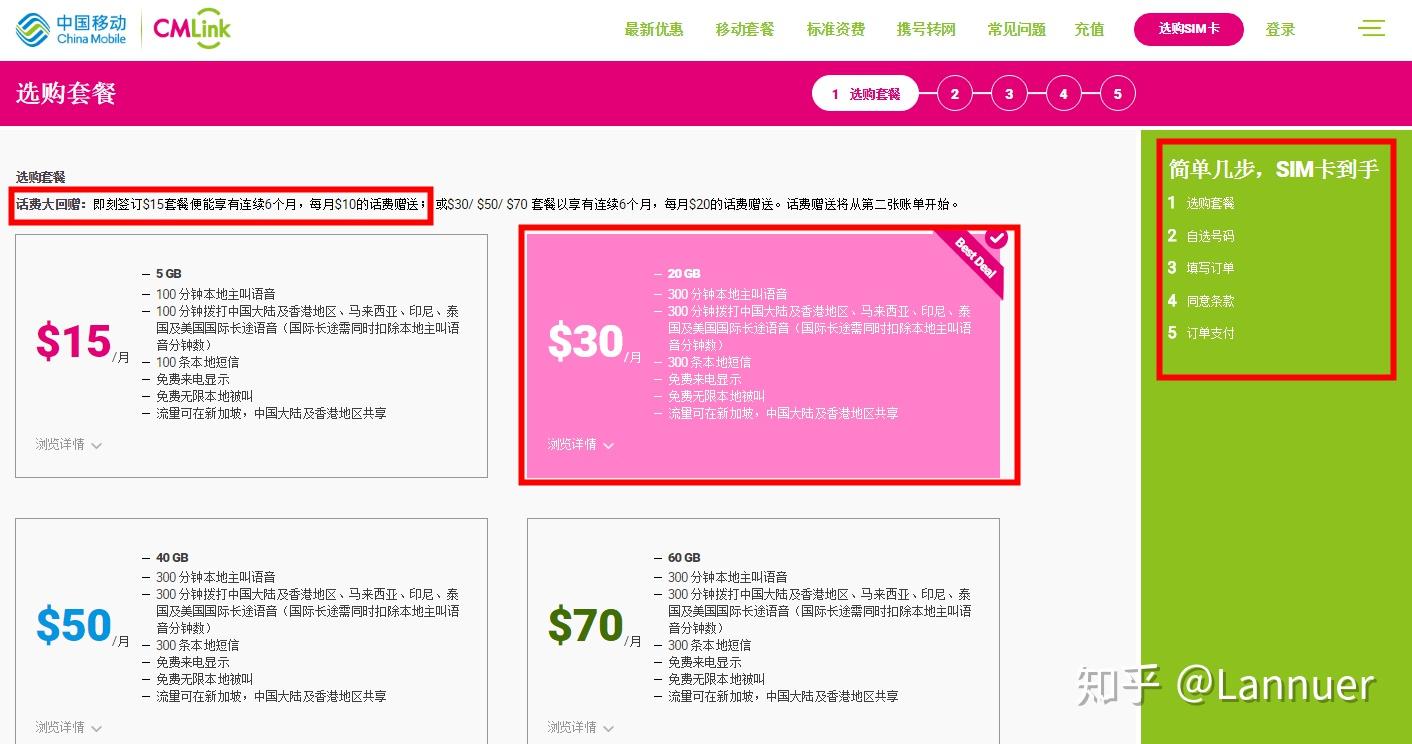
Task: Select step 2 circle in progress bar
Action: [x=955, y=94]
